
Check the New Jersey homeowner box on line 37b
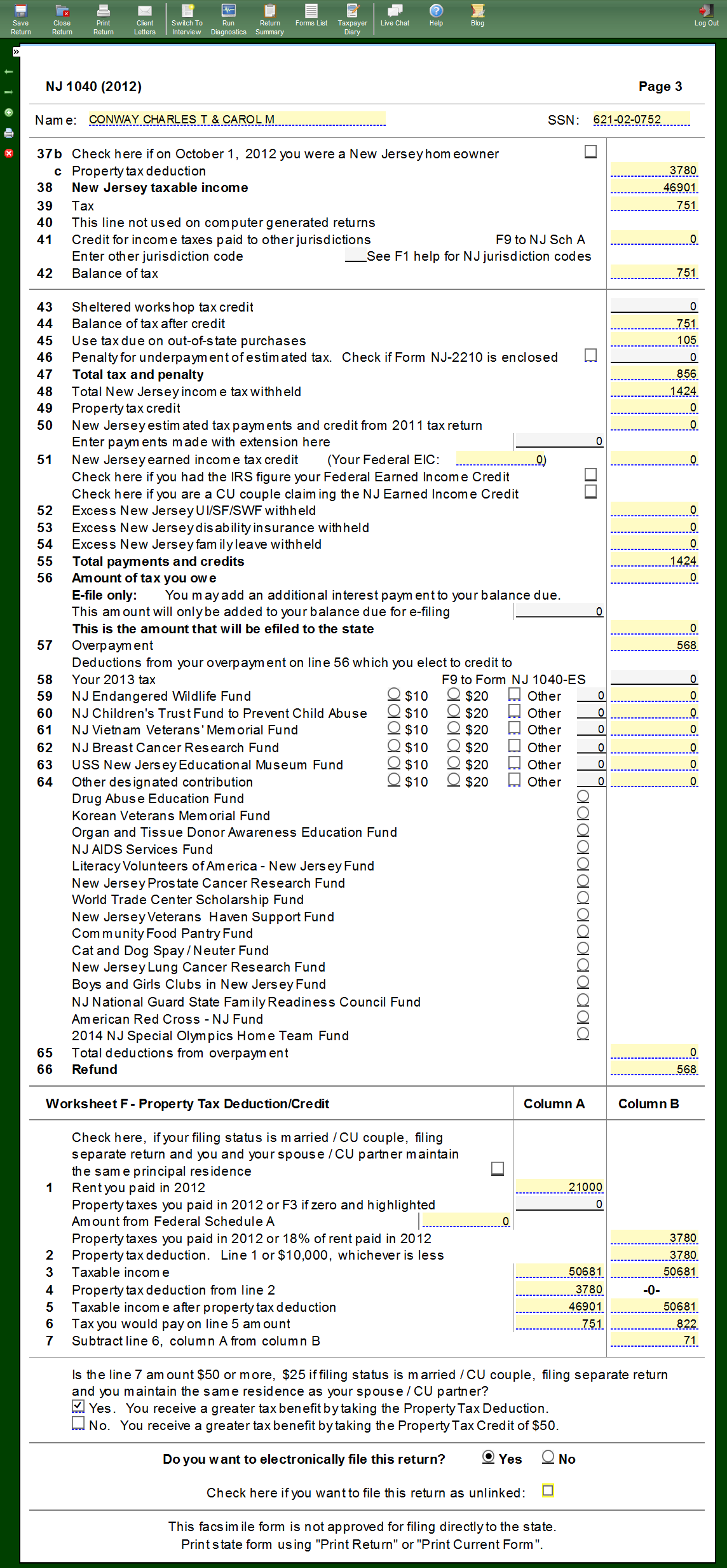590,152
